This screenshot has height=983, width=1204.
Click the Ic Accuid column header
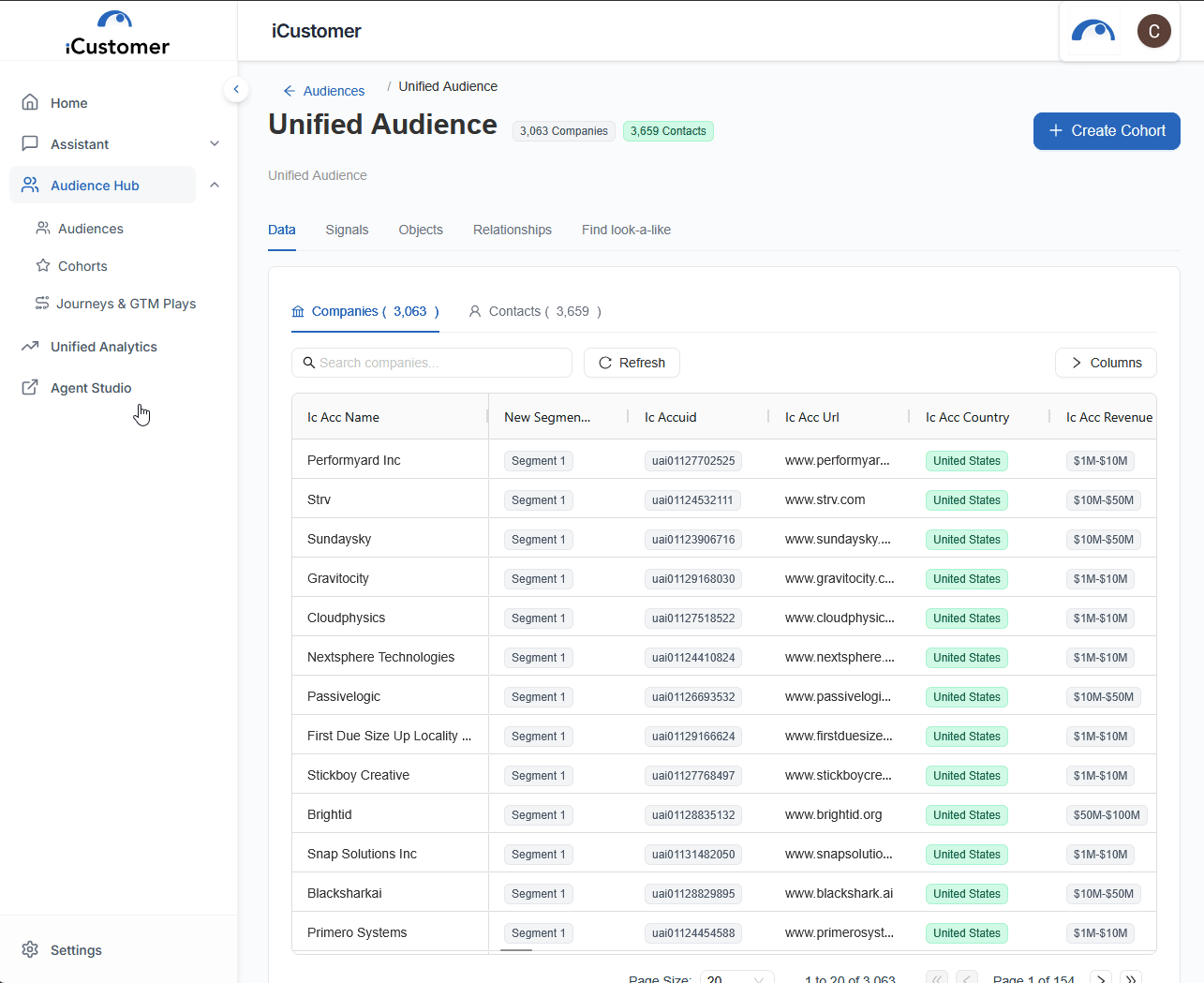click(670, 417)
